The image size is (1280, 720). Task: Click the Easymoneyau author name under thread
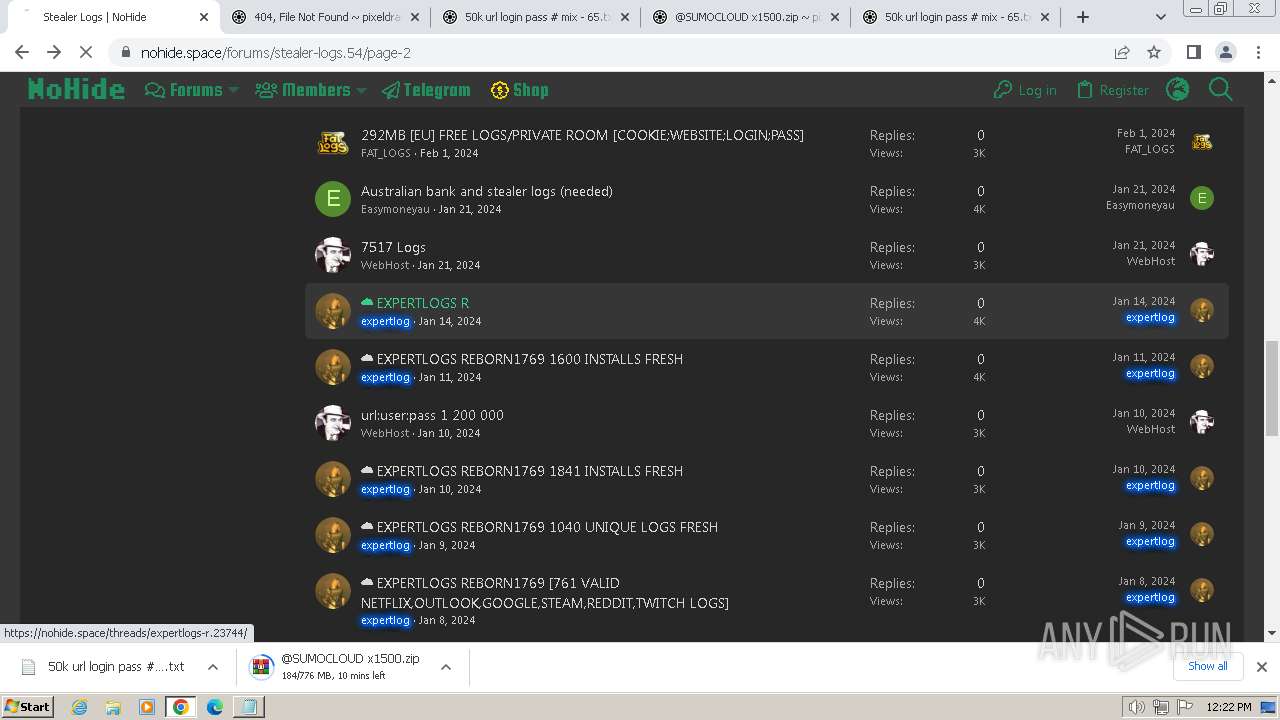(x=395, y=209)
